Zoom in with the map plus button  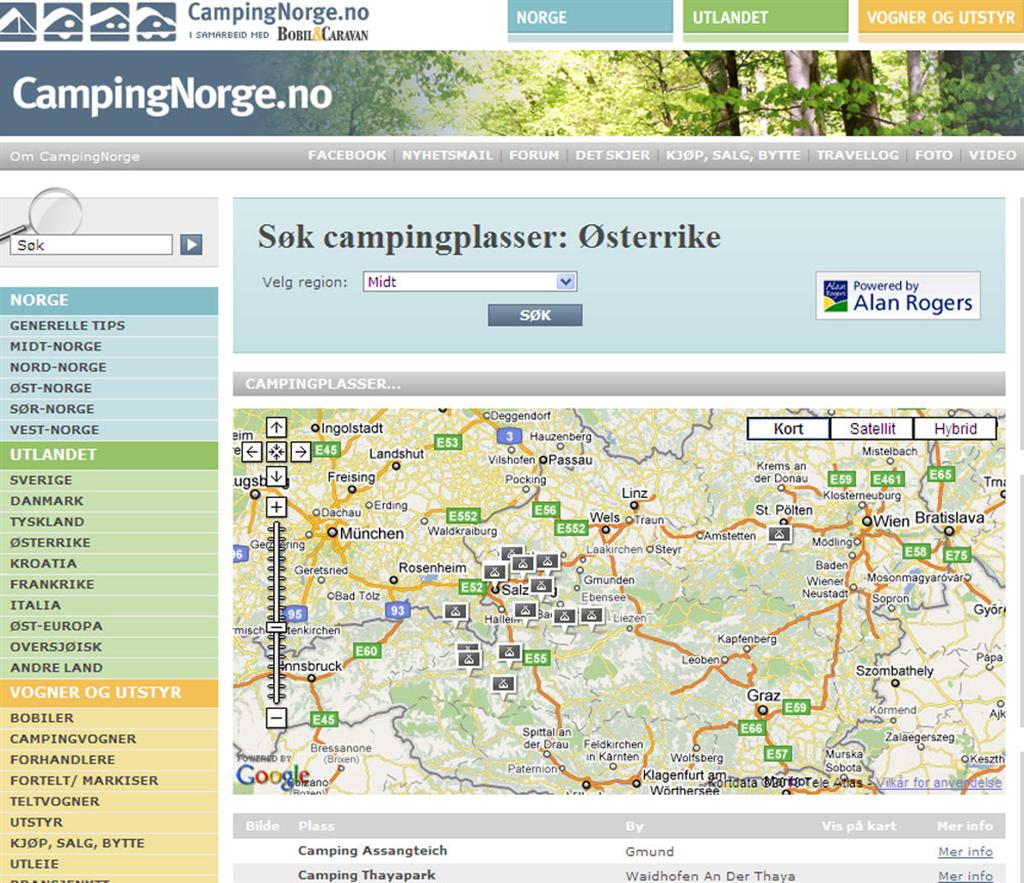[x=277, y=507]
